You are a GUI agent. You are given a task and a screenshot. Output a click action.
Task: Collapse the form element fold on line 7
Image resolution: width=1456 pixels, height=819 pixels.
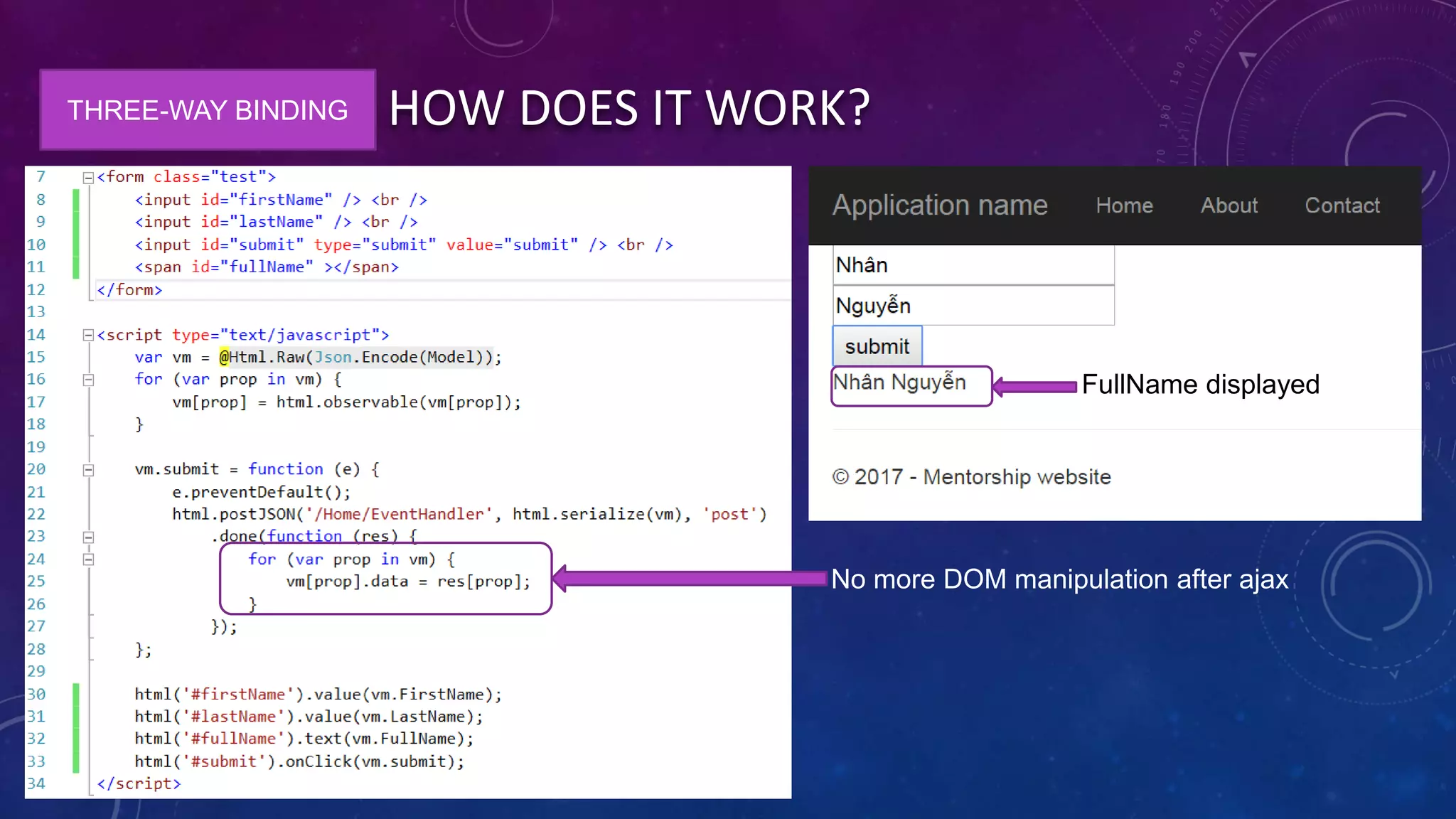point(88,178)
